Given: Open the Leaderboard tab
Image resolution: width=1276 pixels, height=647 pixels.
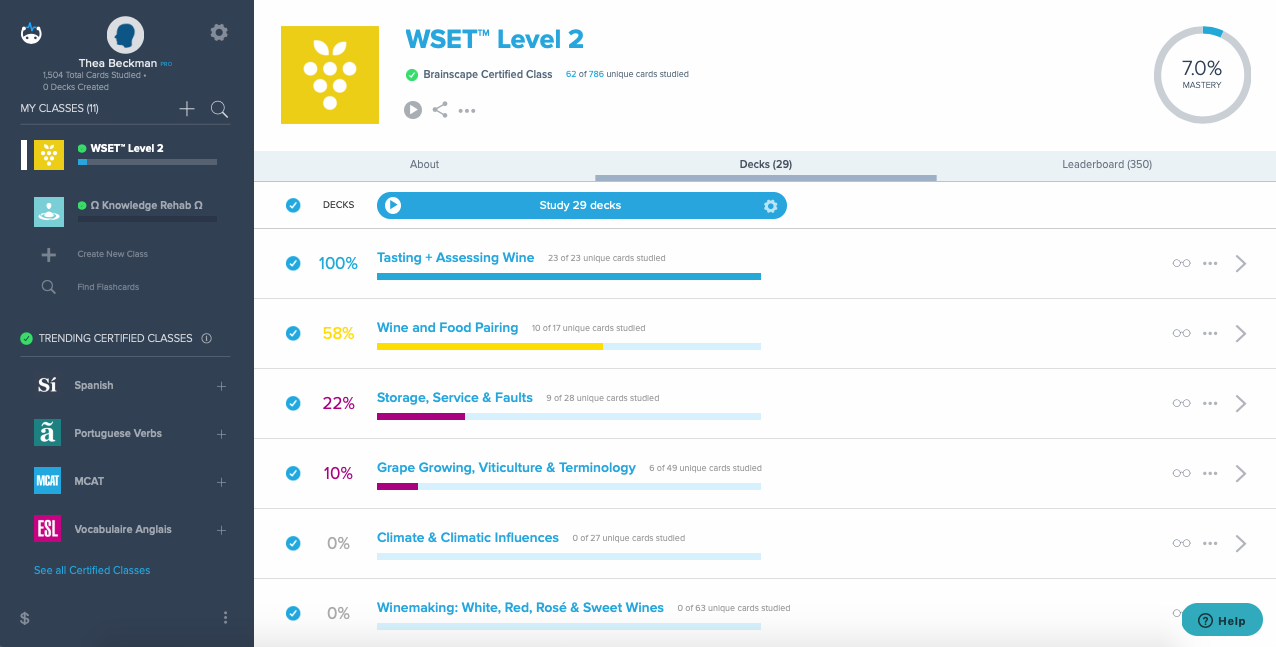Looking at the screenshot, I should (1107, 164).
